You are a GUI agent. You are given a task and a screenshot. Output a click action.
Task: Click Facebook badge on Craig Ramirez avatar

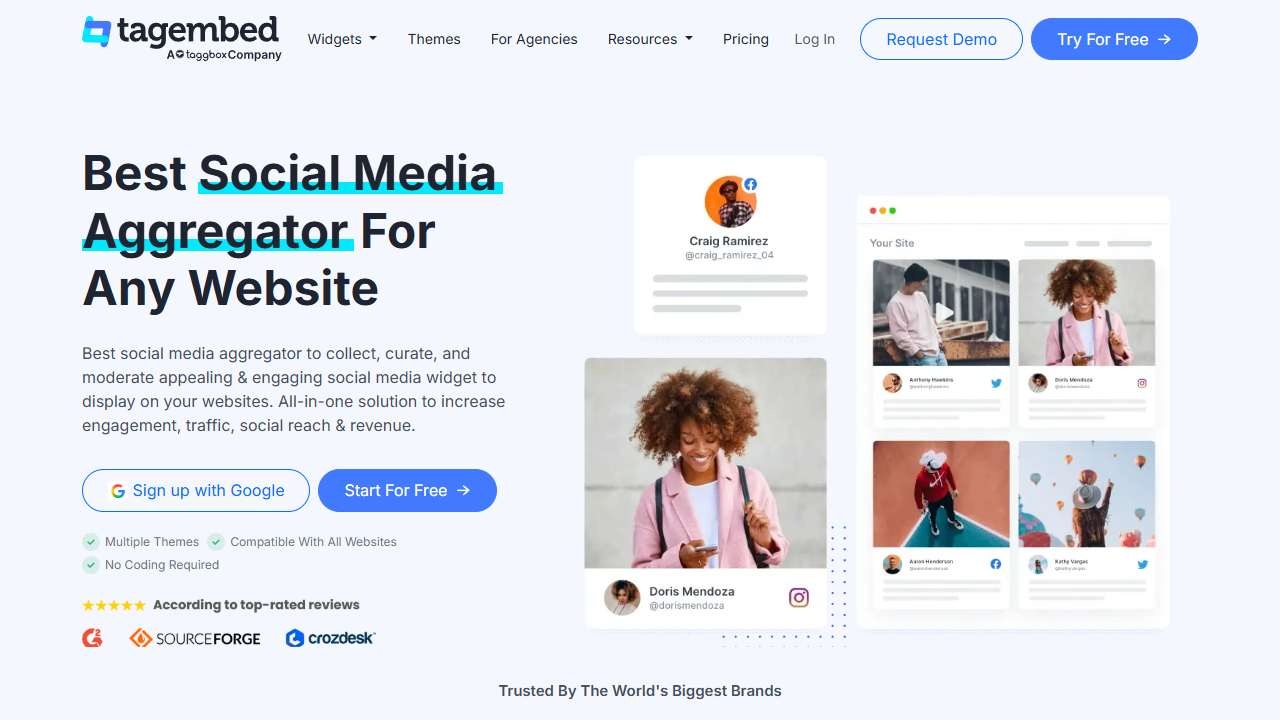[750, 184]
